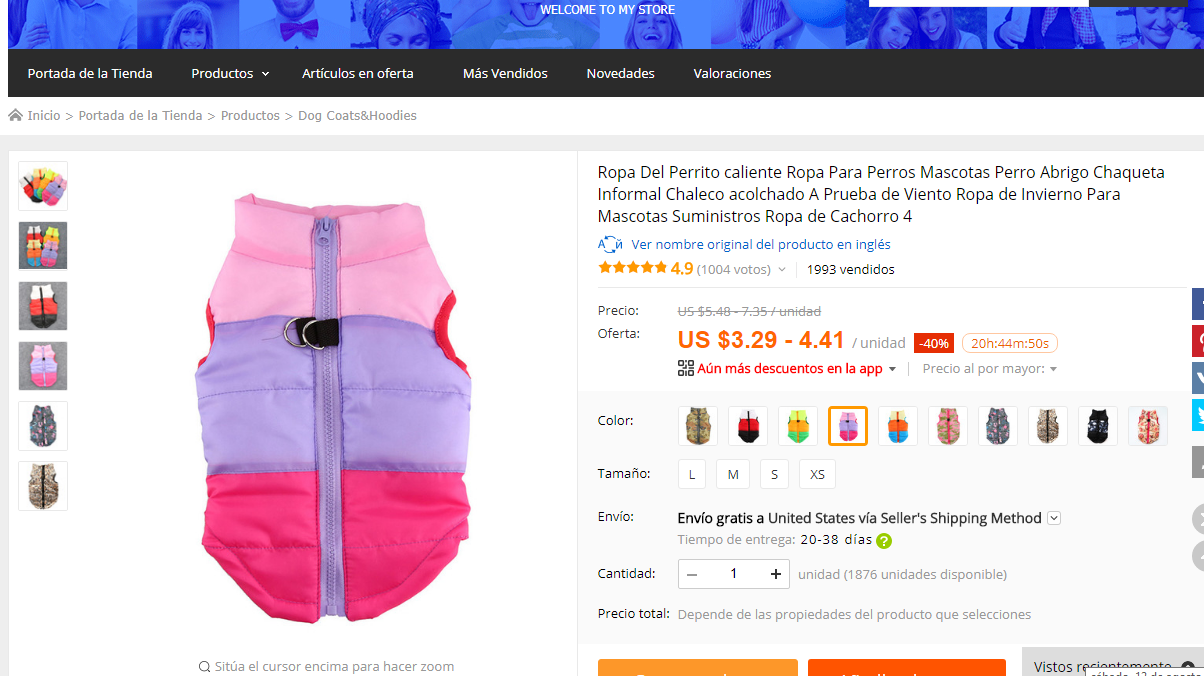
Task: Share on Twitter using the side icon
Action: 1197,415
